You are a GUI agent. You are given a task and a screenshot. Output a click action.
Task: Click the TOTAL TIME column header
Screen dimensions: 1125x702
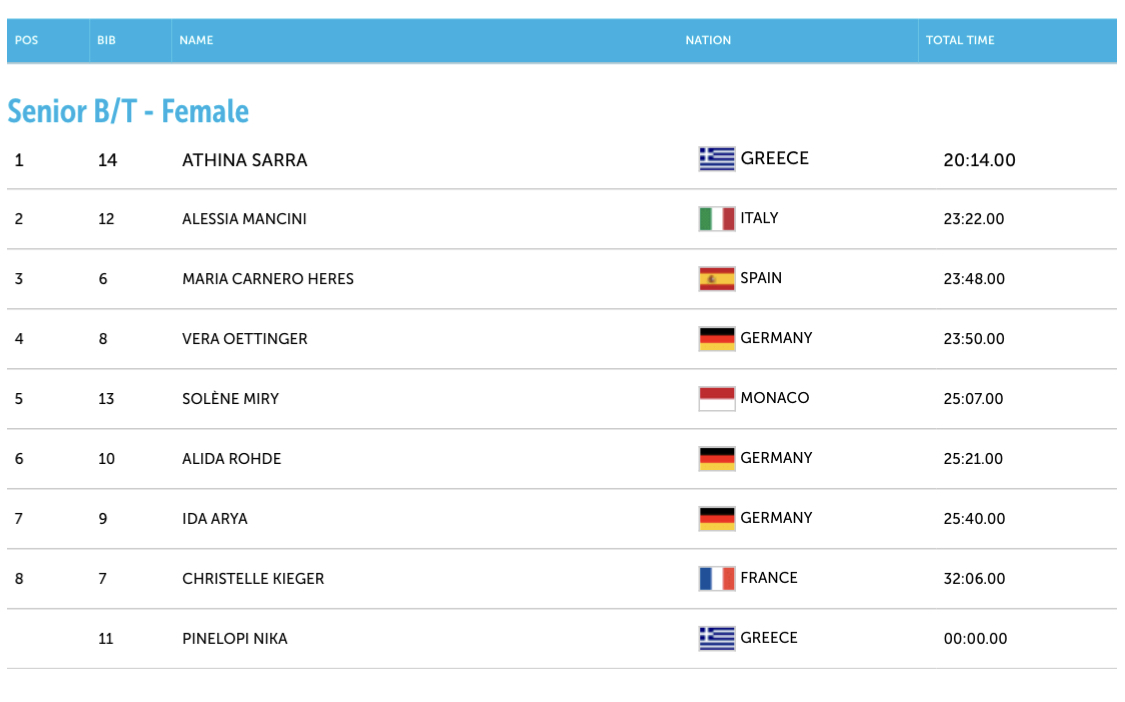pyautogui.click(x=960, y=41)
